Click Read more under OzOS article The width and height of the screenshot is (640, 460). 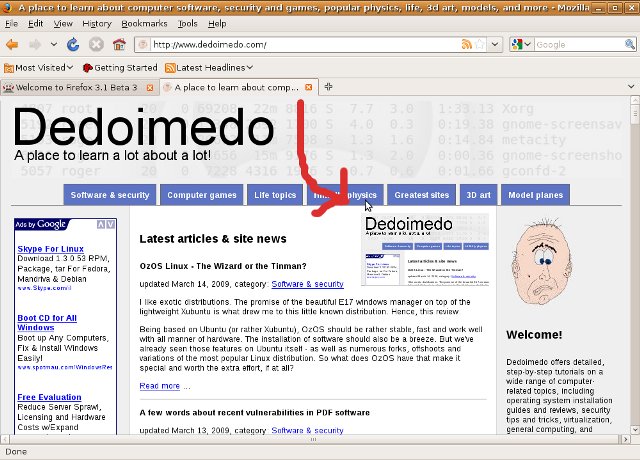(160, 386)
